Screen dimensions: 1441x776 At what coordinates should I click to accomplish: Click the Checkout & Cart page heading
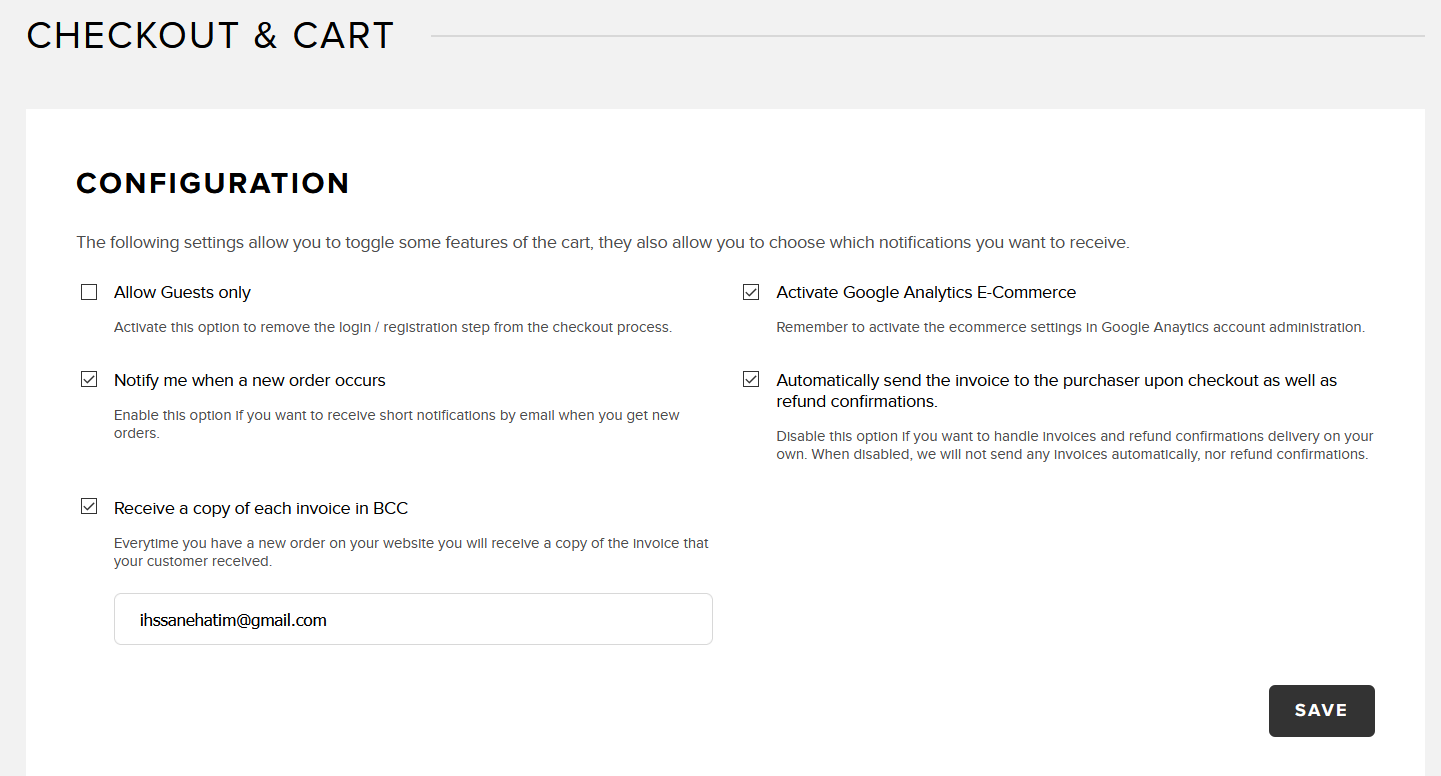pyautogui.click(x=211, y=36)
